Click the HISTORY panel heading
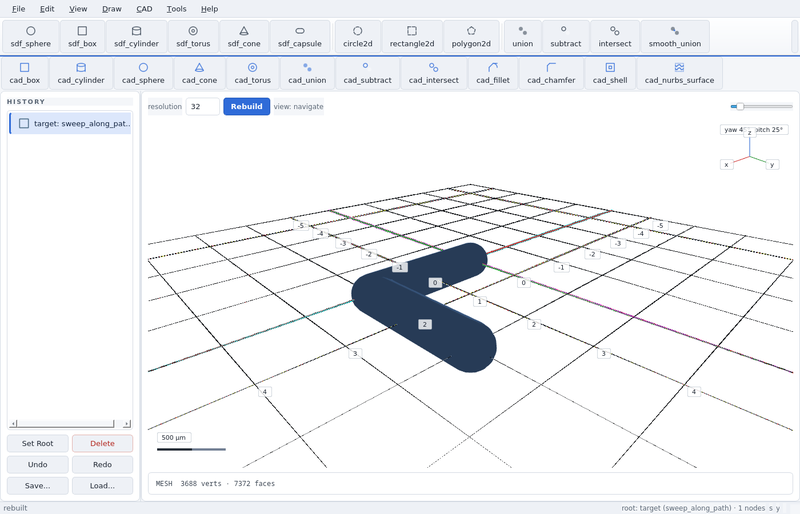The height and width of the screenshot is (514, 800). pyautogui.click(x=26, y=102)
